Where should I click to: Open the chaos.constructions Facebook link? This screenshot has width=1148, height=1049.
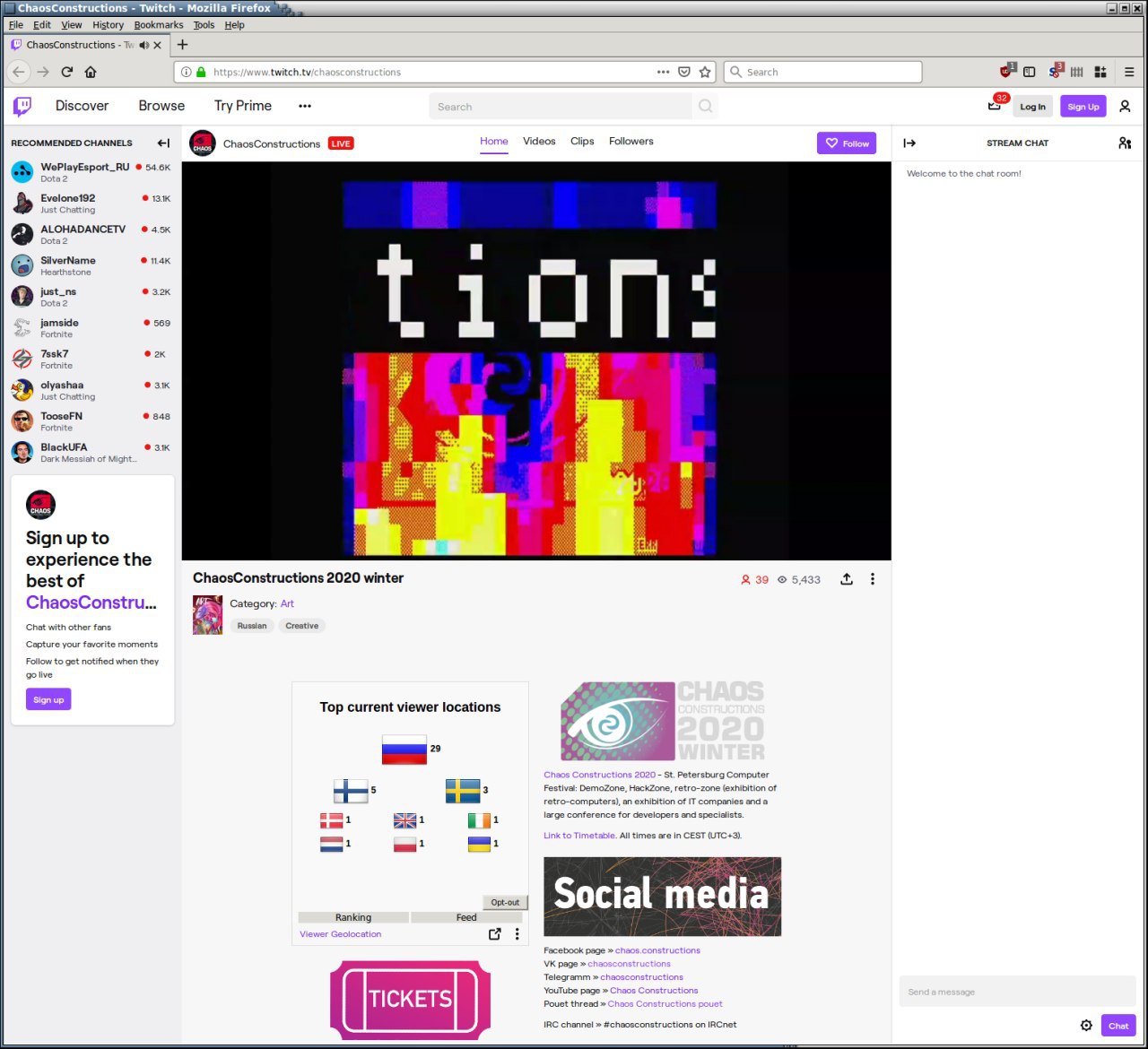tap(657, 950)
